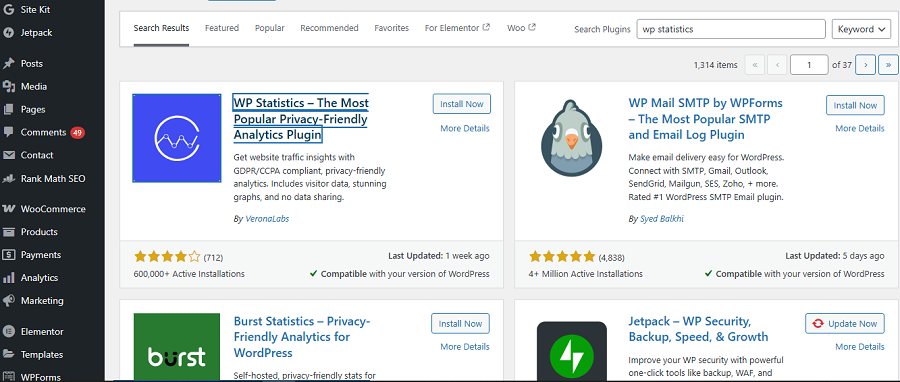Click the Pages sidebar icon
This screenshot has height=382, width=900.
pos(9,110)
